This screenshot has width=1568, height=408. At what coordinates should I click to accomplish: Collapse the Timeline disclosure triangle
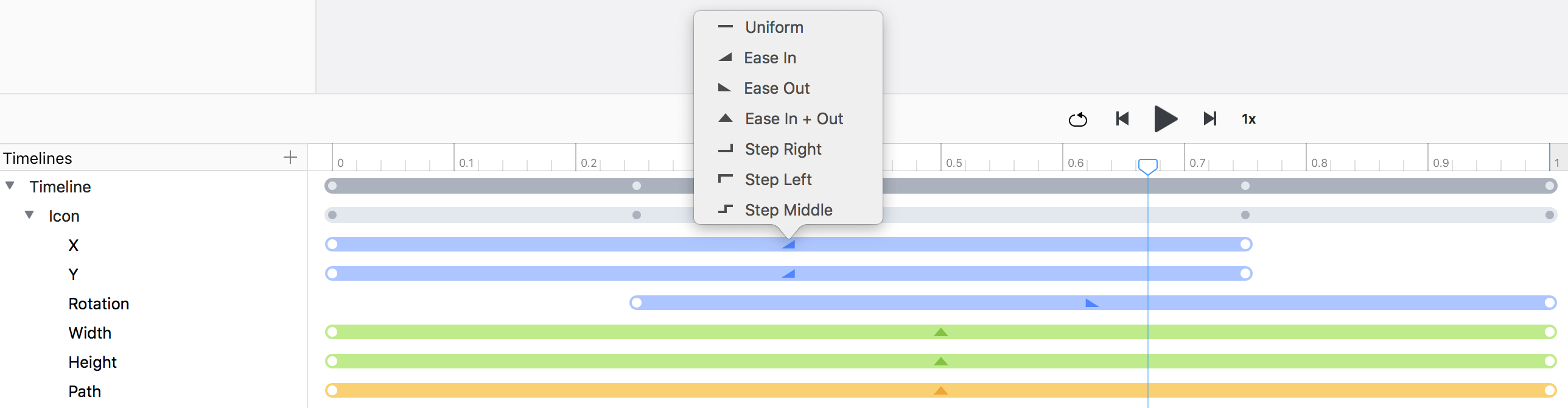(x=10, y=186)
